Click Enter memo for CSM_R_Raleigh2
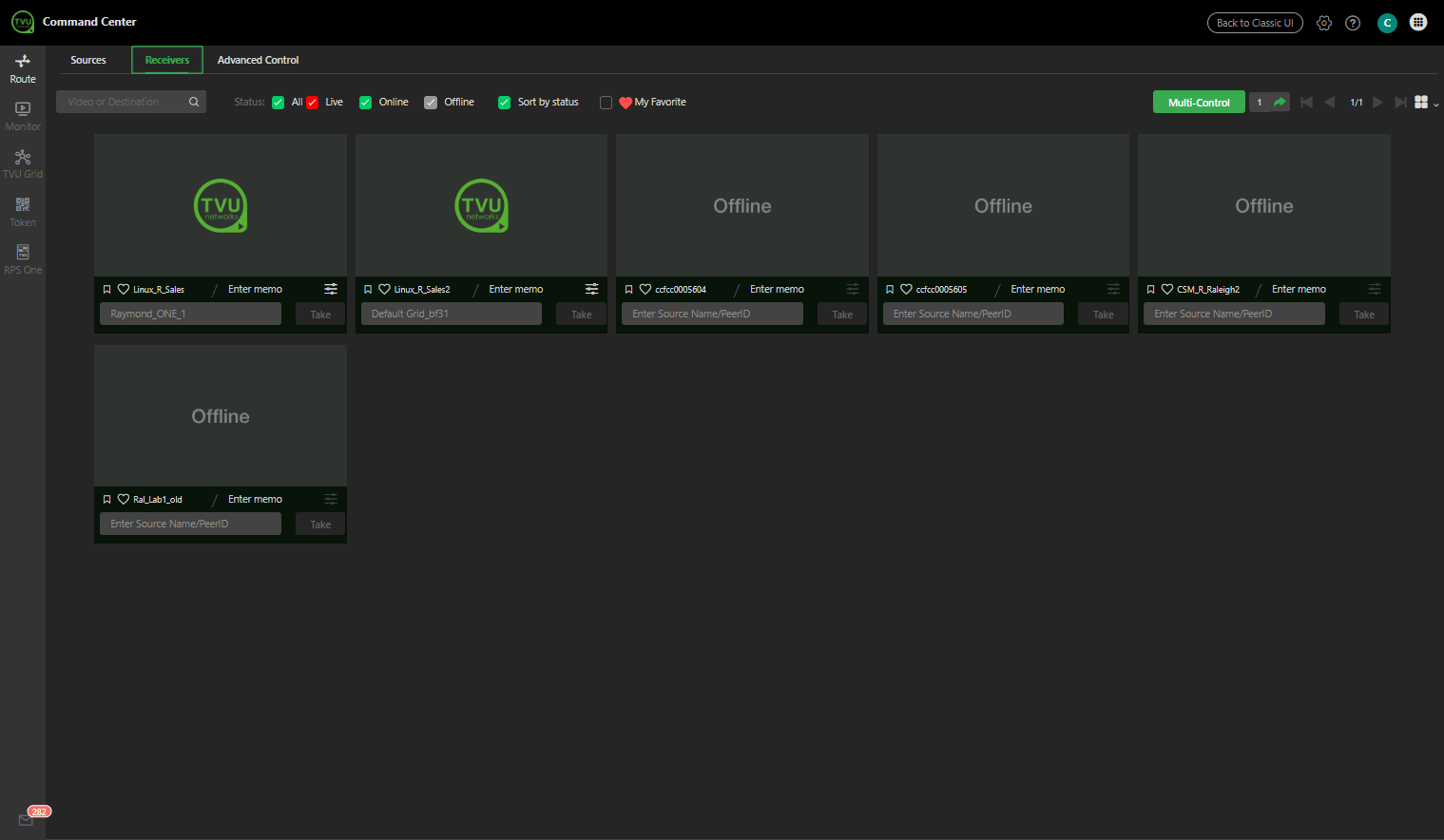The image size is (1444, 840). point(1299,289)
